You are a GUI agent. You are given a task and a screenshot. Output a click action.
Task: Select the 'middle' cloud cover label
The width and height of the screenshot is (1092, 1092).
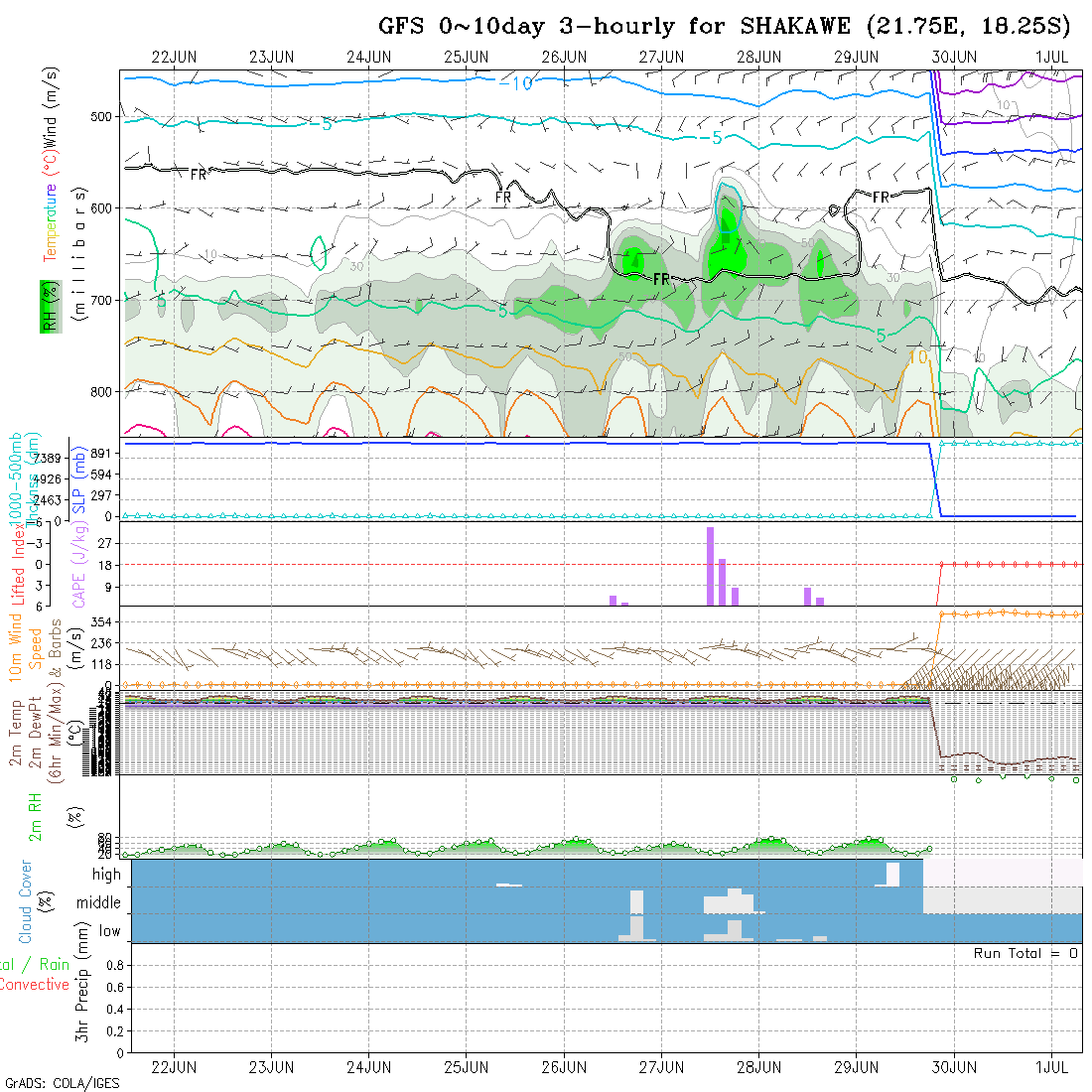(x=98, y=903)
